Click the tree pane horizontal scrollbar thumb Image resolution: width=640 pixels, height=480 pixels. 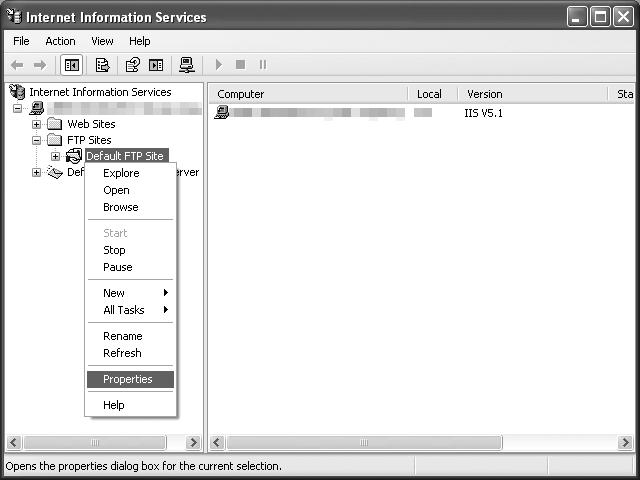pyautogui.click(x=95, y=442)
